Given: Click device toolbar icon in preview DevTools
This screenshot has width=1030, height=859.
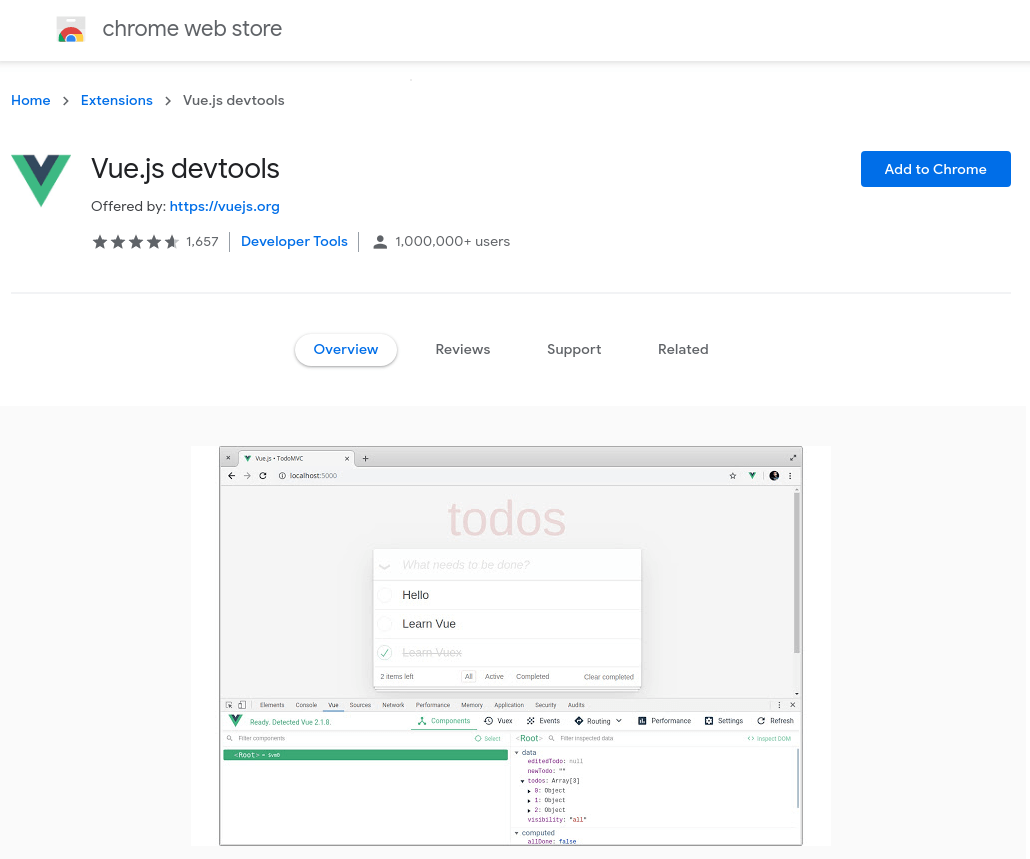Looking at the screenshot, I should [x=242, y=705].
